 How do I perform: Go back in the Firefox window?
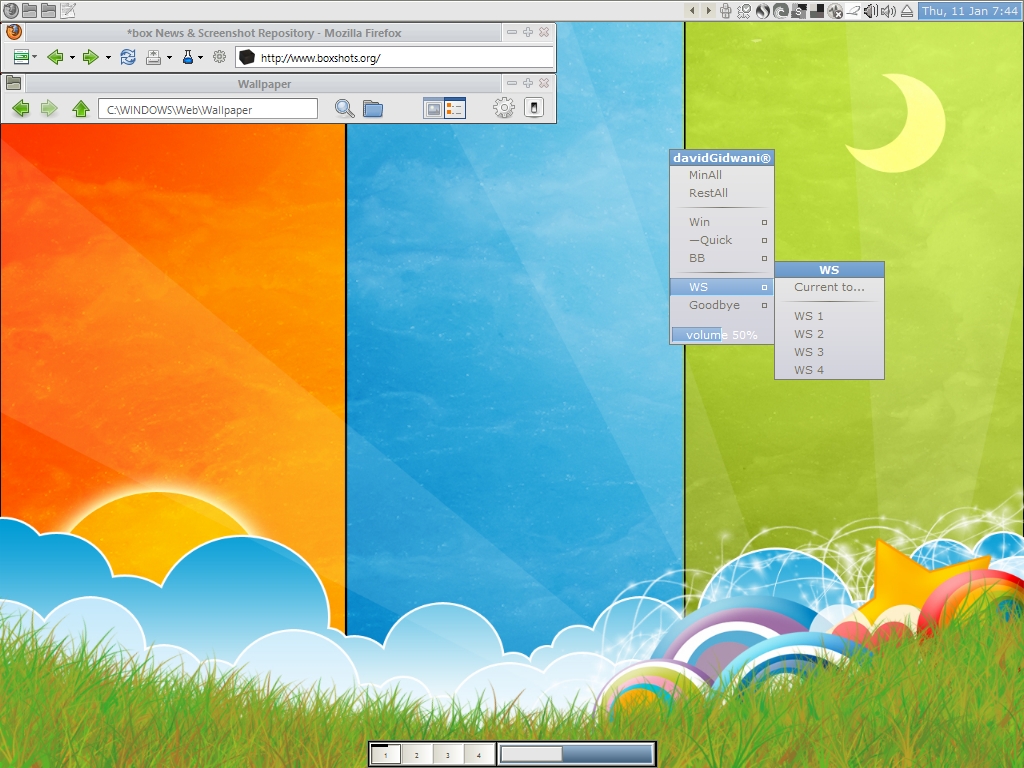(56, 57)
